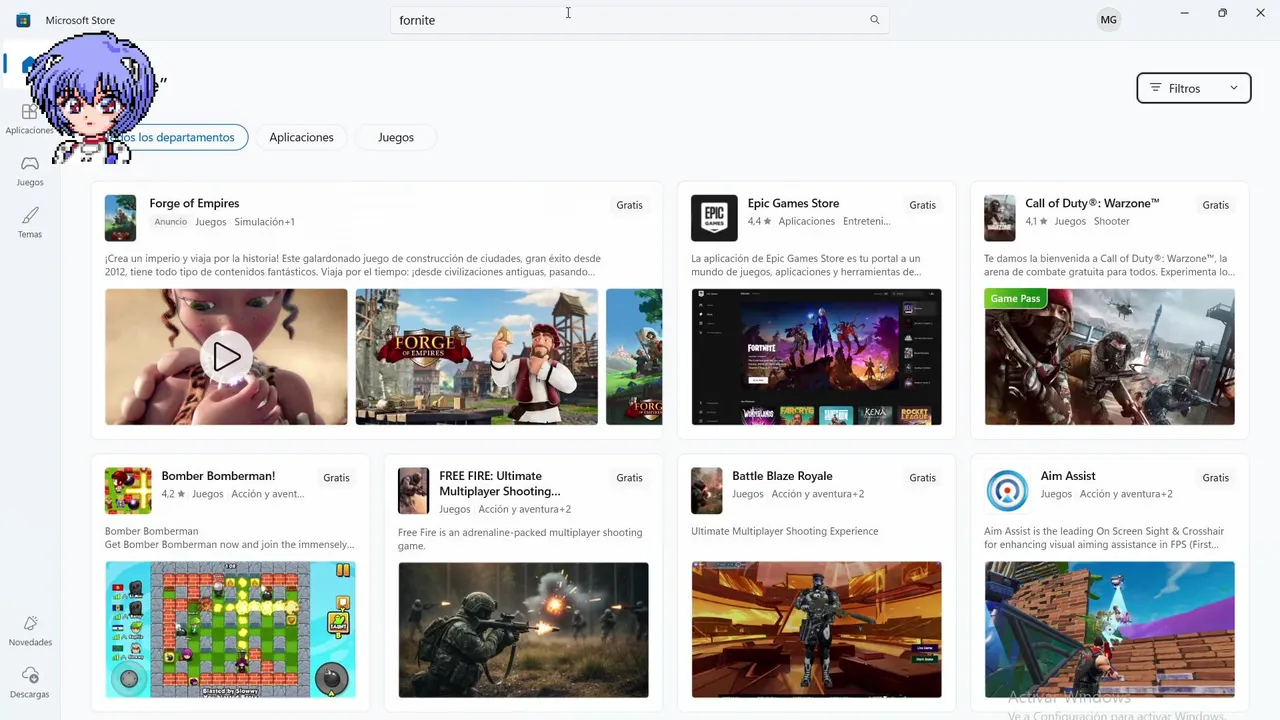Click Gratis on FREE FIRE

629,478
